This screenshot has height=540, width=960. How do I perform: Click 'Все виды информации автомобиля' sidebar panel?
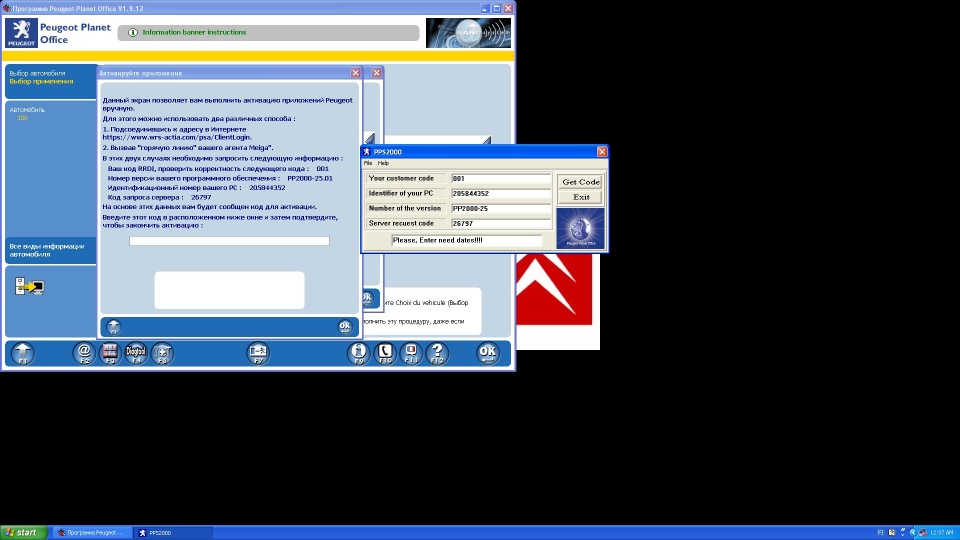[50, 250]
